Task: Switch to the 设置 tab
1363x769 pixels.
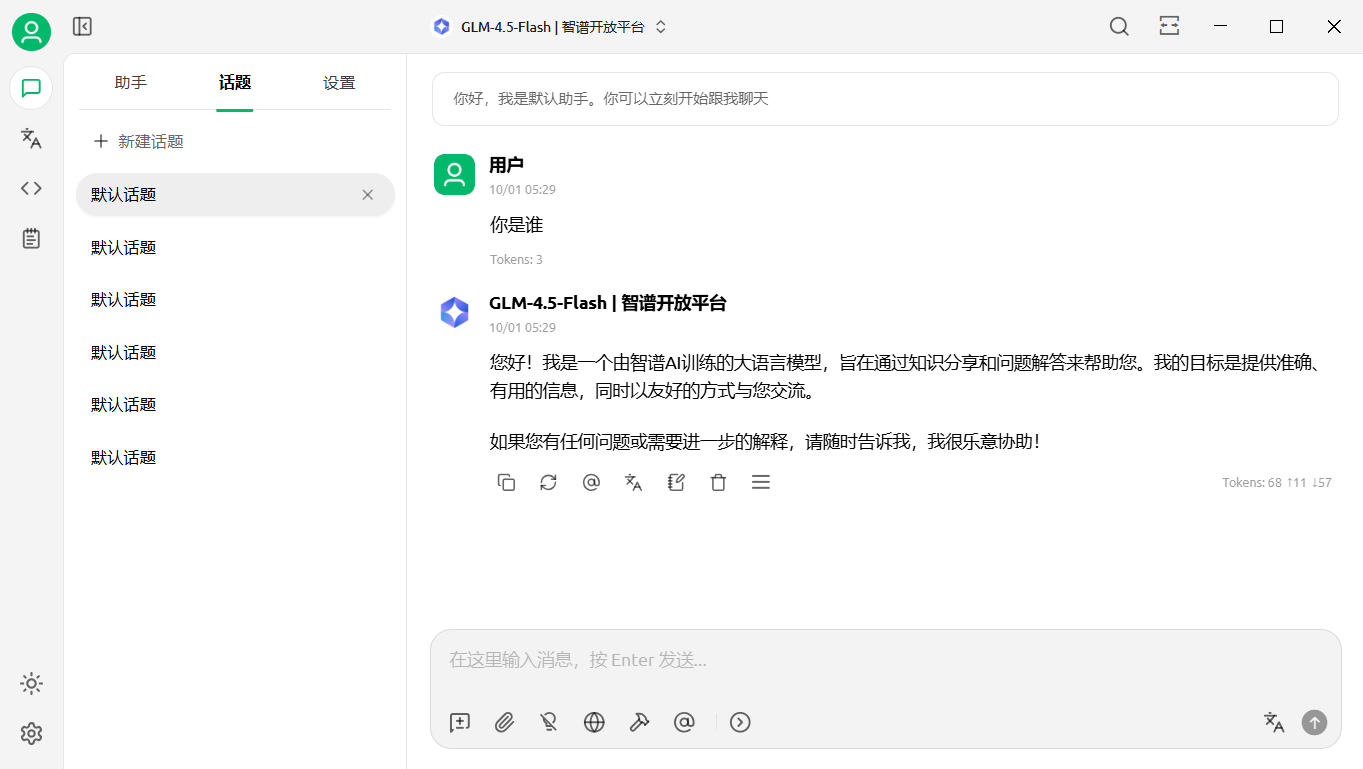Action: [x=339, y=83]
